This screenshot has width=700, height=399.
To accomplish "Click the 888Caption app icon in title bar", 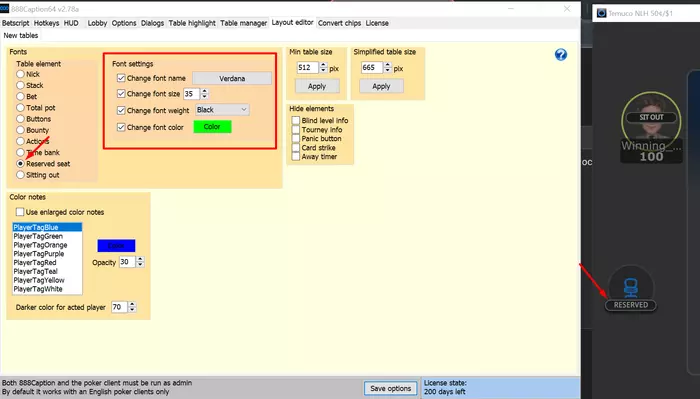I will click(4, 8).
